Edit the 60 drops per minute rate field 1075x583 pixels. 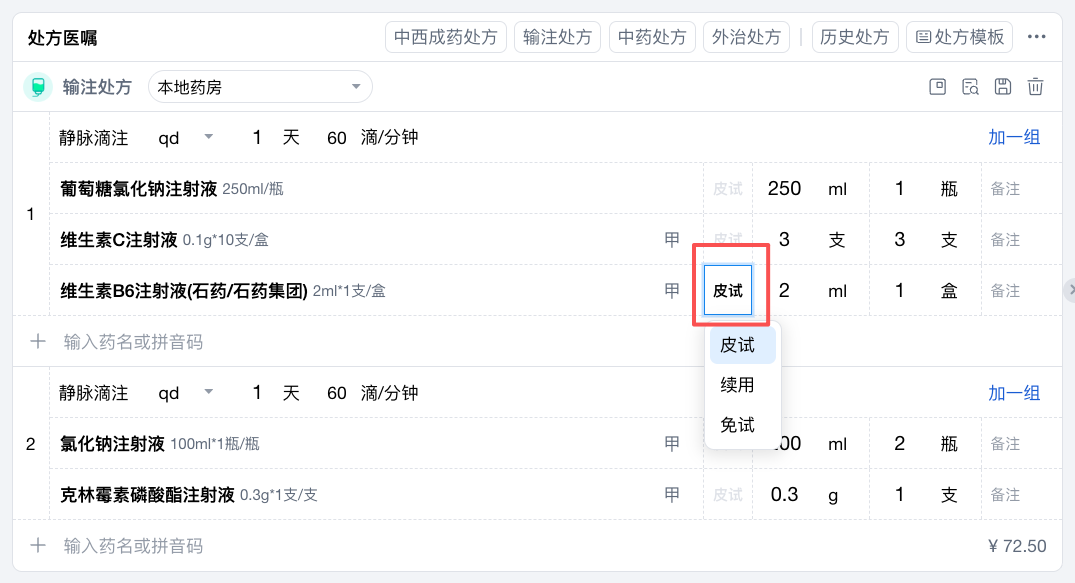coord(337,137)
